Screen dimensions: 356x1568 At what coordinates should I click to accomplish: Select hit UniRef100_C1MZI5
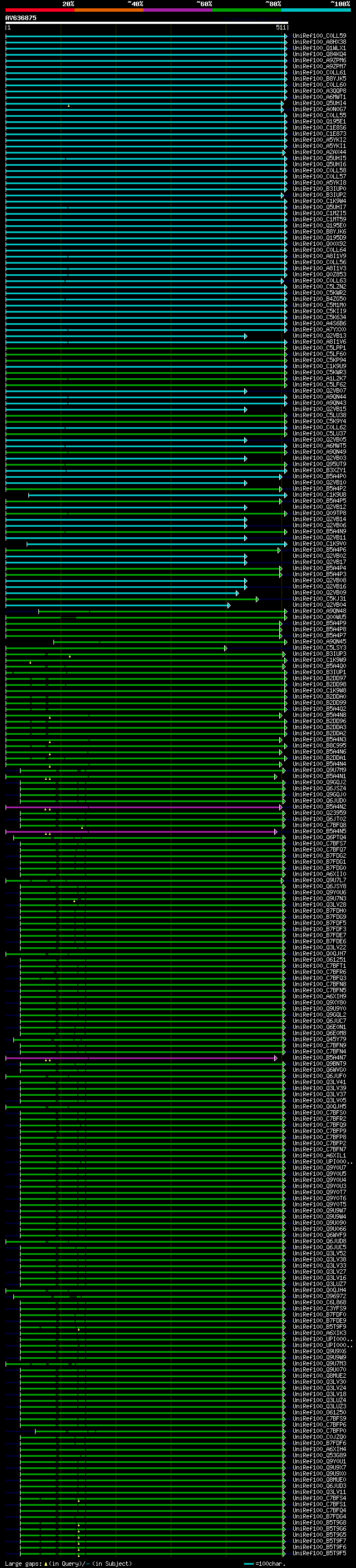[319, 214]
